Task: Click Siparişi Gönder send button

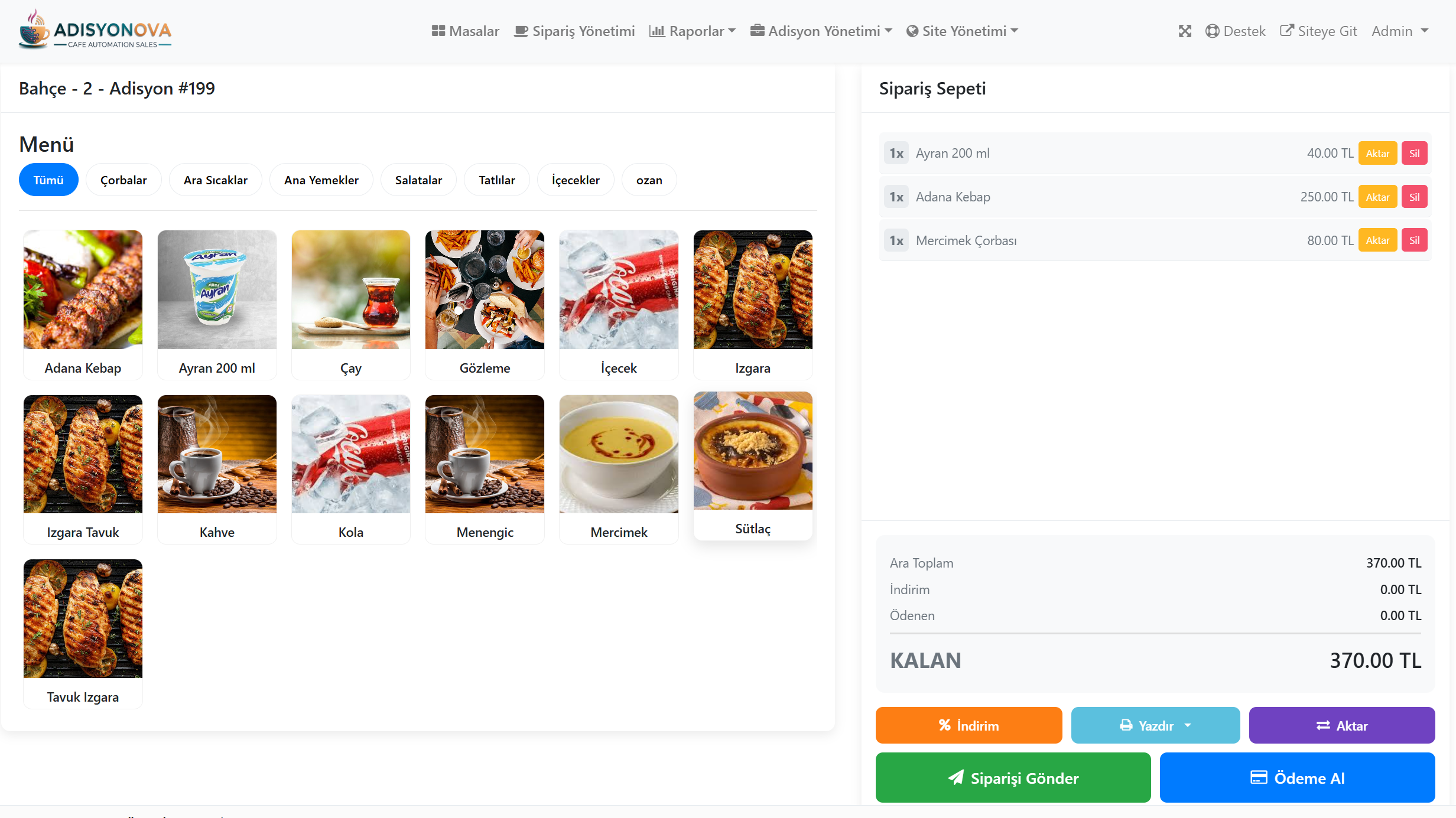Action: coord(1013,778)
